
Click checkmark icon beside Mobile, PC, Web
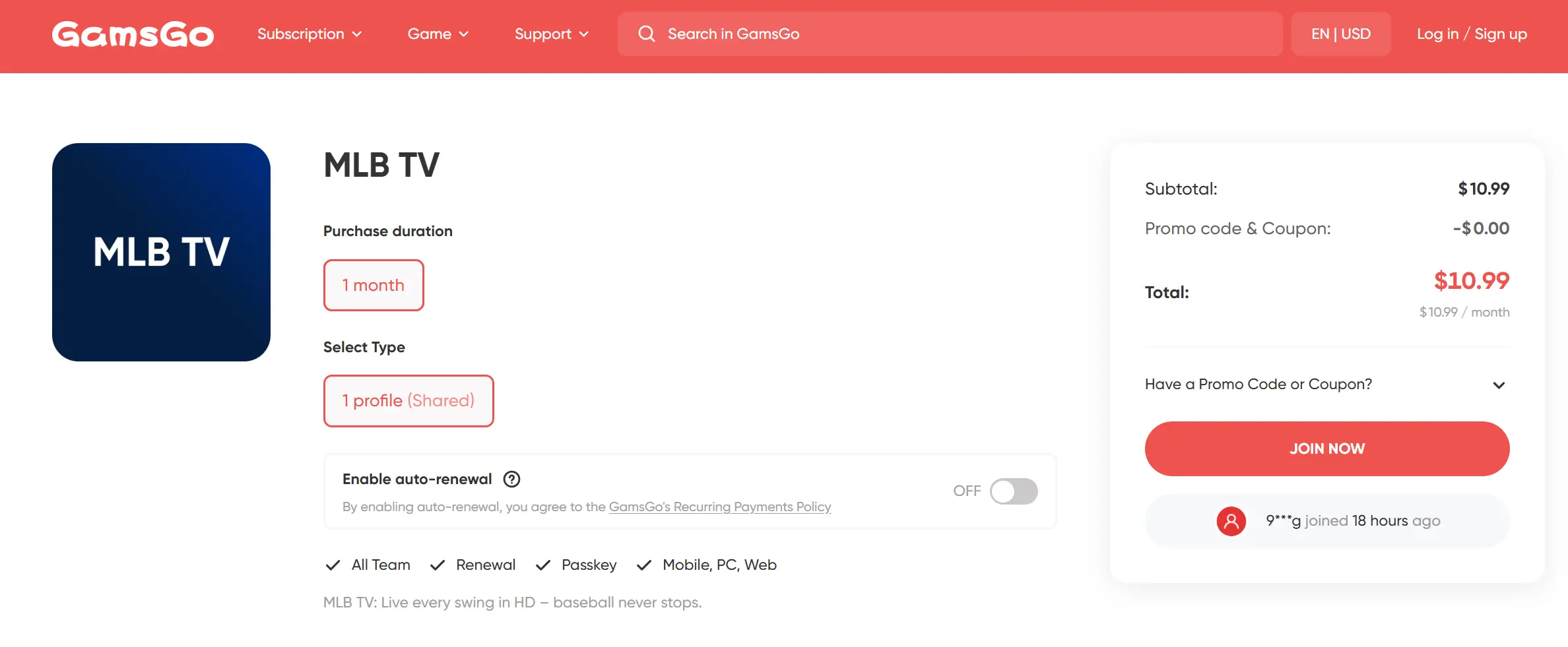click(x=643, y=565)
